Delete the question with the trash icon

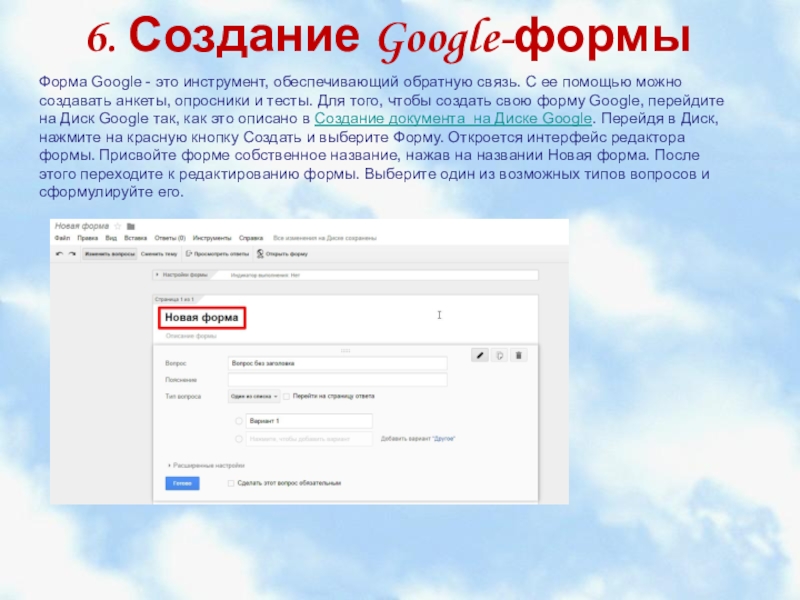[x=518, y=355]
